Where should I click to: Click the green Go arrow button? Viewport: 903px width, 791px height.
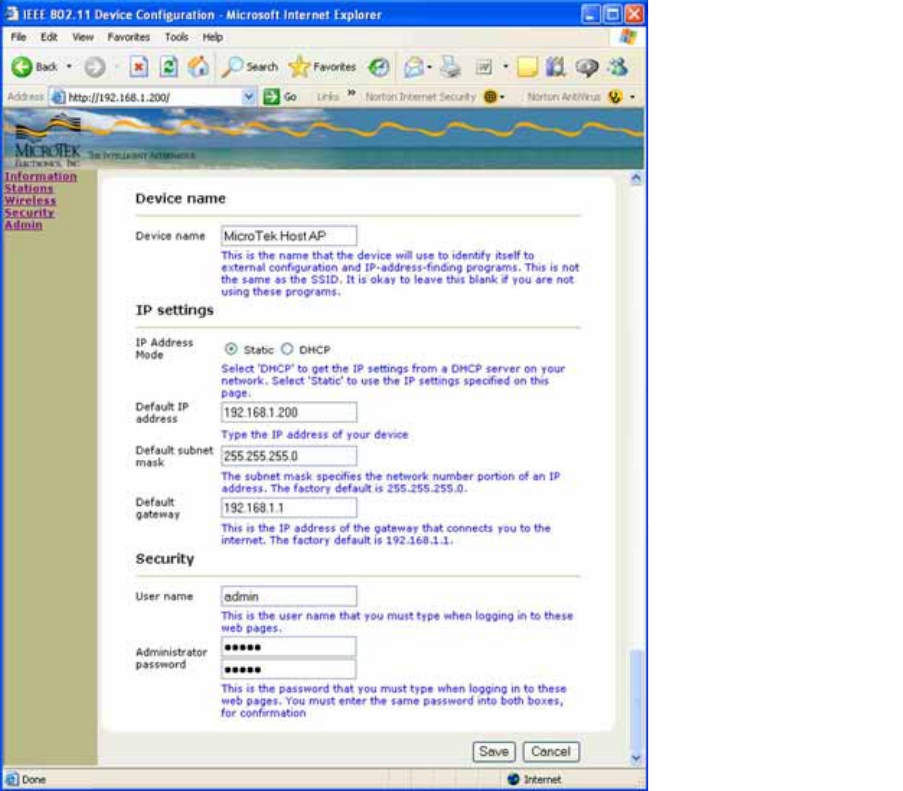pos(271,97)
